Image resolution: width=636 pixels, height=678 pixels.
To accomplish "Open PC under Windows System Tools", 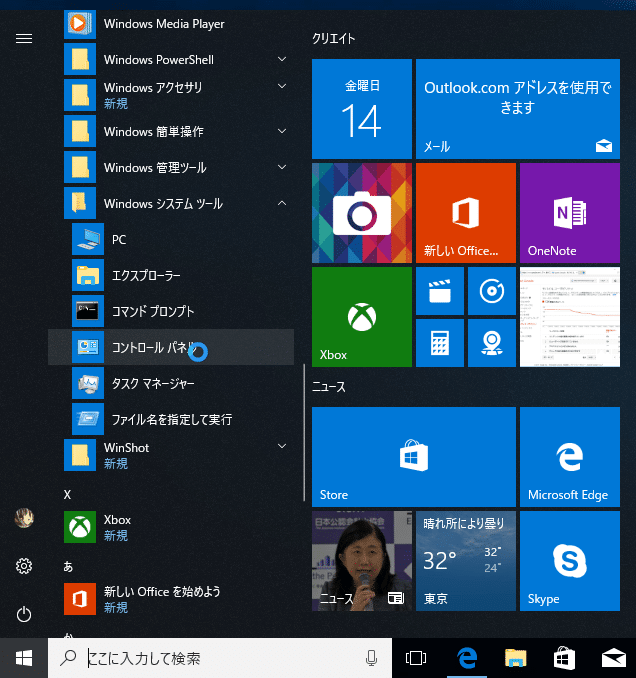I will tap(171, 239).
